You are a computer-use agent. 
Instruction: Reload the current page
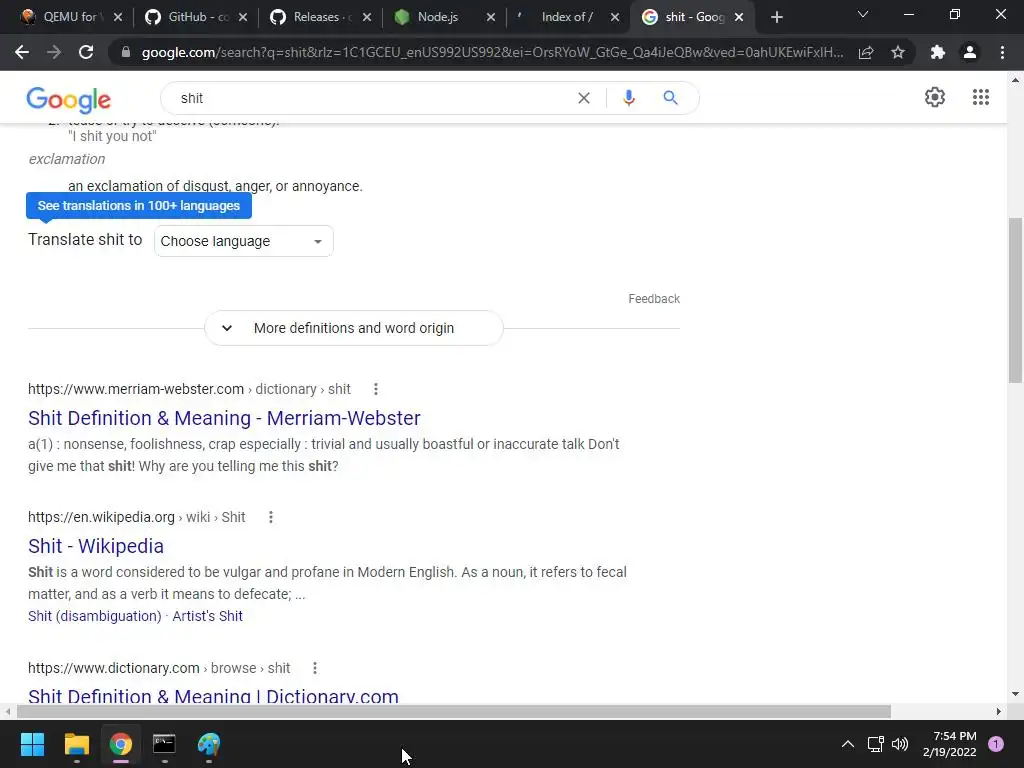[86, 52]
